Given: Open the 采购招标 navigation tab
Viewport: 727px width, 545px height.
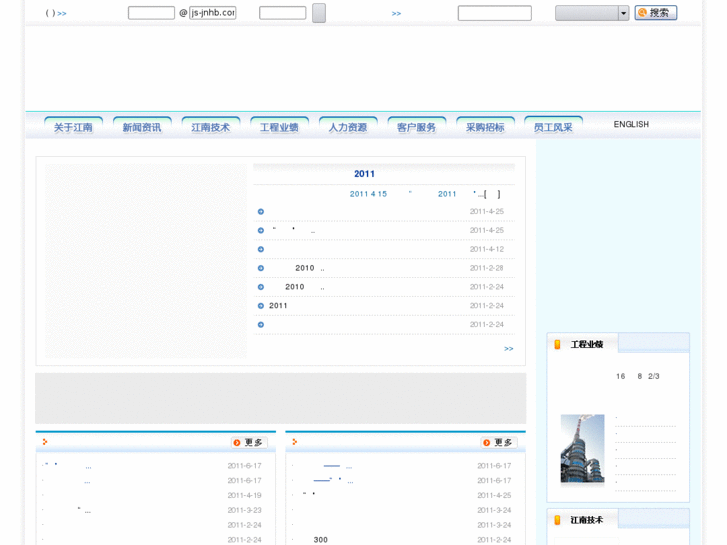Looking at the screenshot, I should click(x=485, y=127).
